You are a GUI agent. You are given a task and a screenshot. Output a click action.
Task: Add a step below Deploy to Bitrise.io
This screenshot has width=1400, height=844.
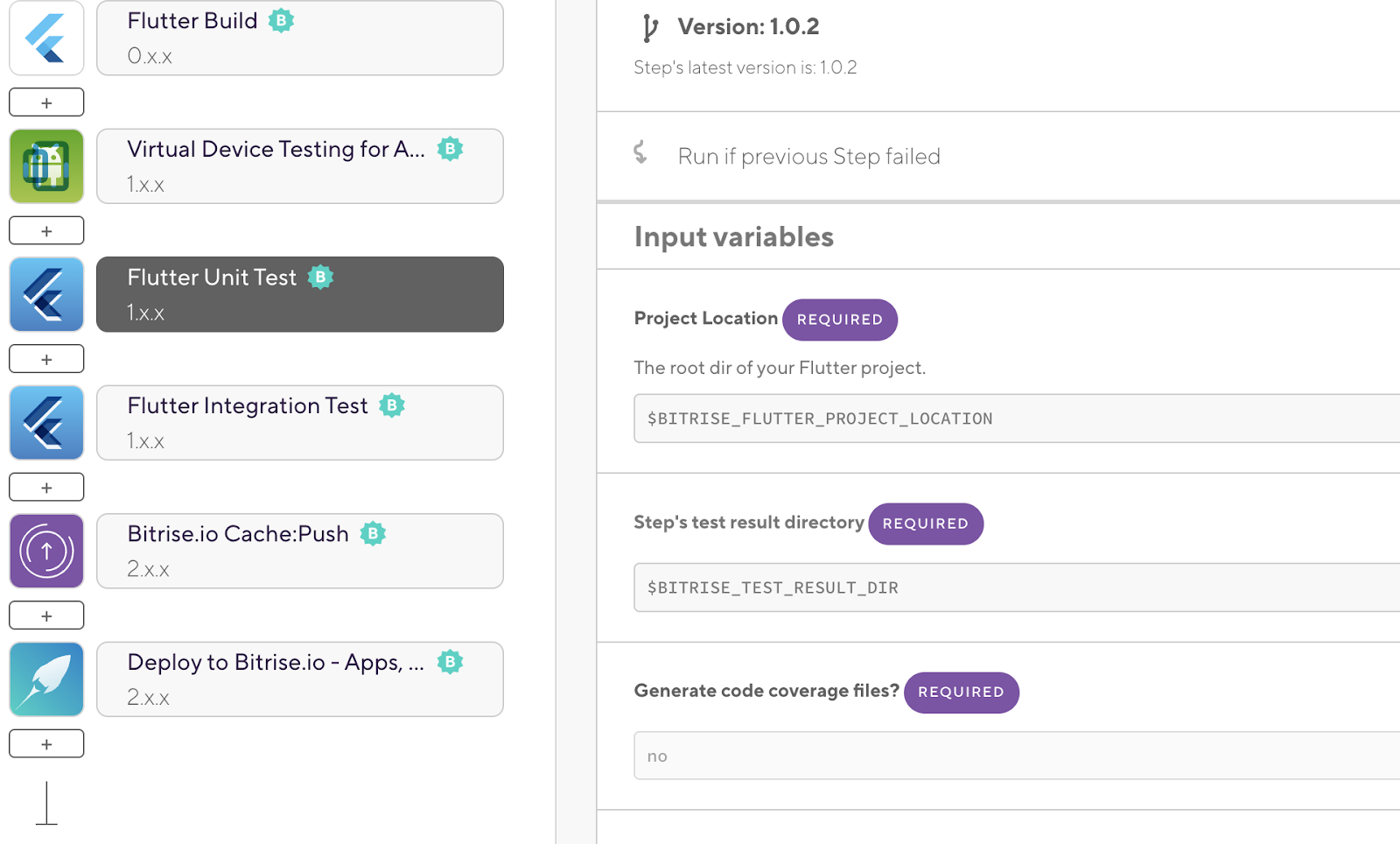click(x=46, y=744)
